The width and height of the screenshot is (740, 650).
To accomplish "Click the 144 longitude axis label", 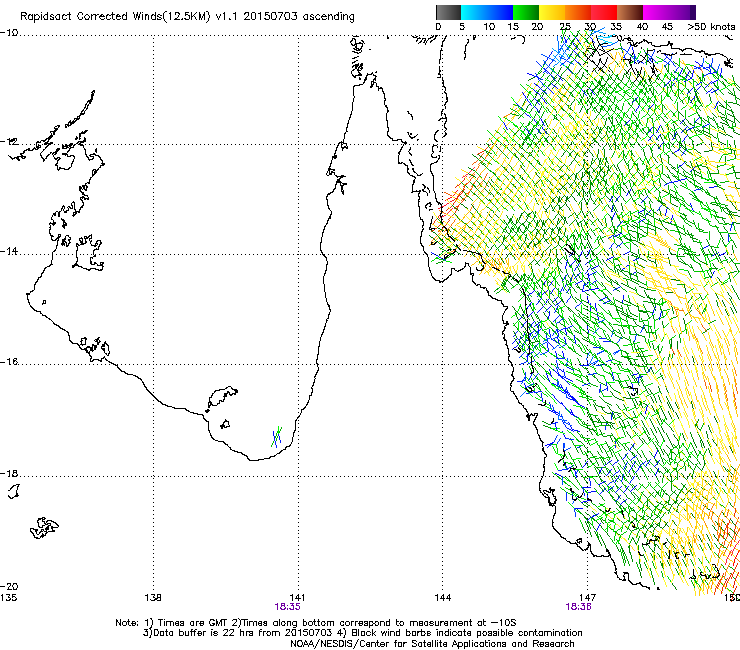I will coord(443,598).
